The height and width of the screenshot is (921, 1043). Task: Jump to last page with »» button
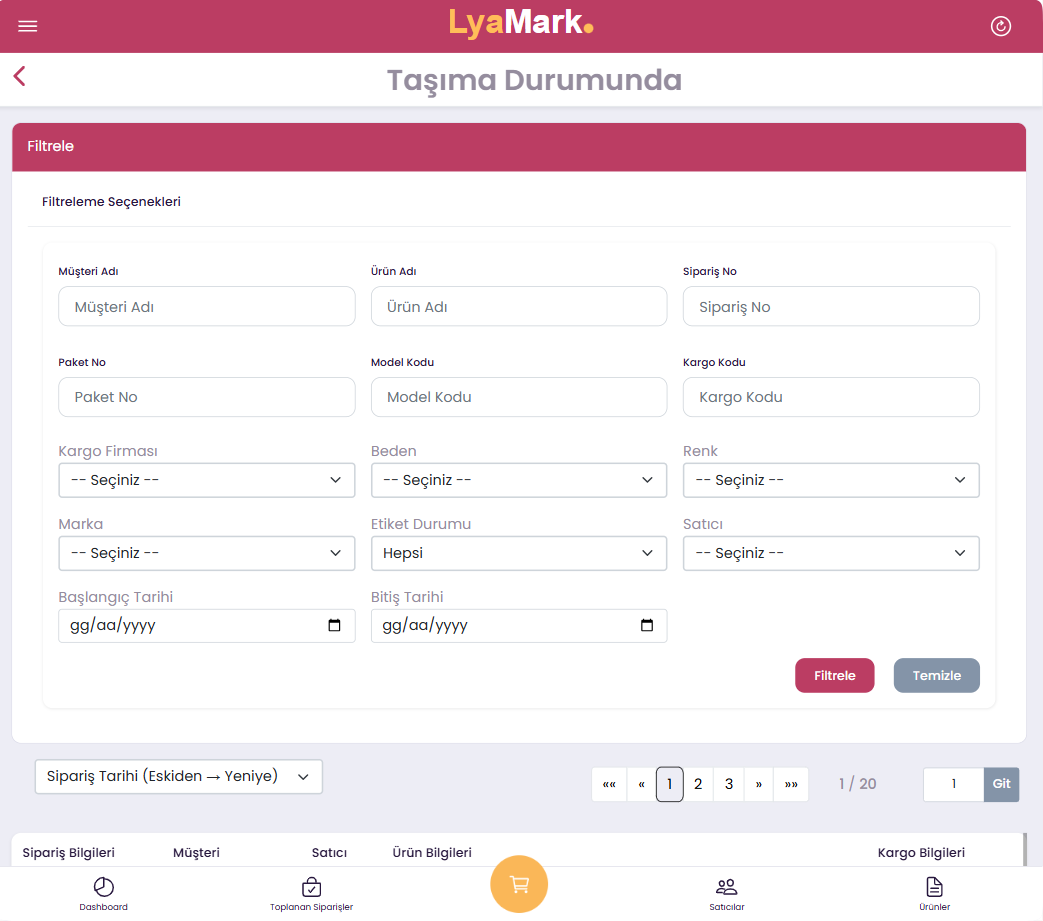click(x=791, y=785)
